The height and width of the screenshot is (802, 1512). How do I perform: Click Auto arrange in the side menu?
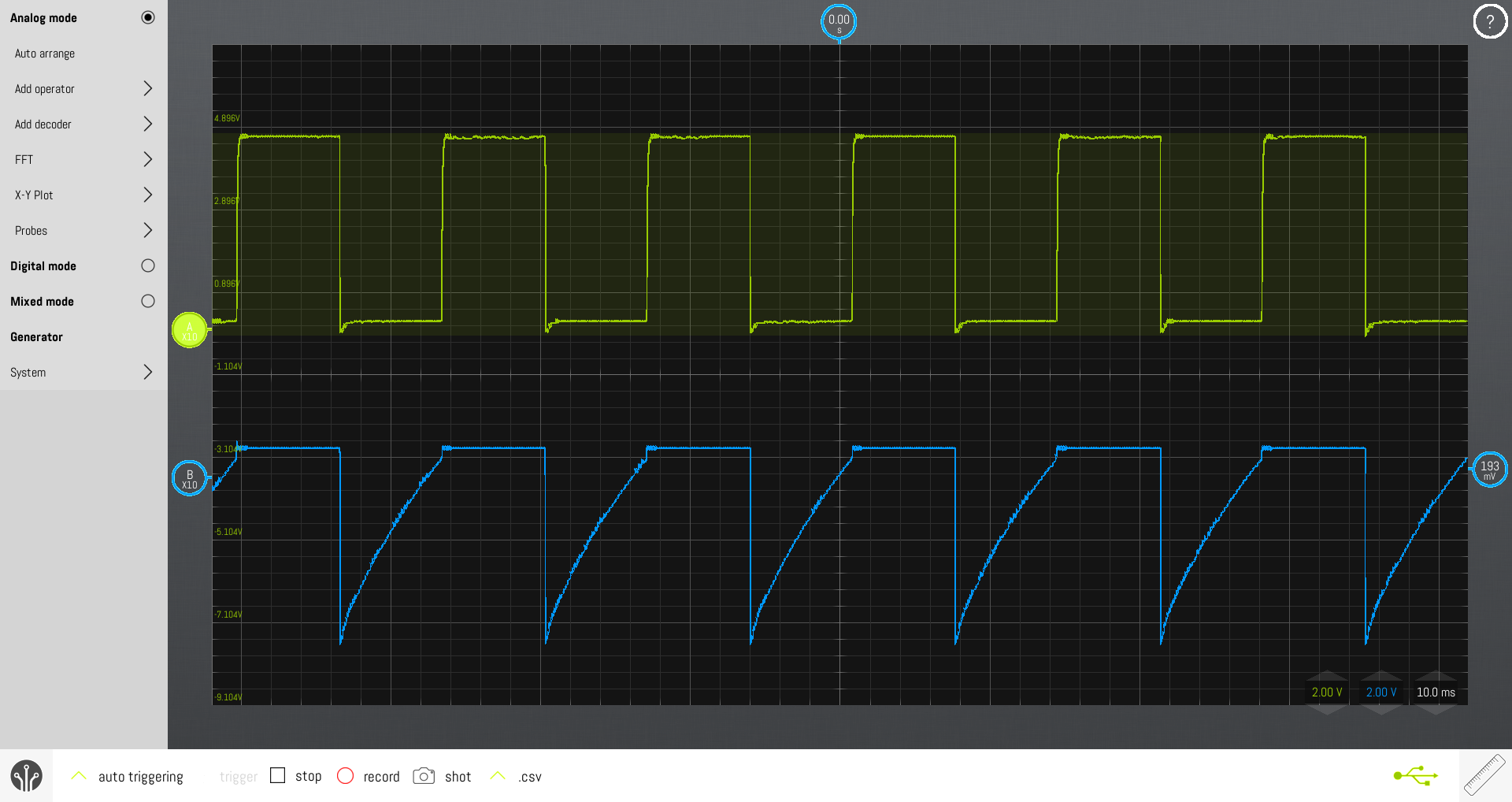[x=45, y=54]
